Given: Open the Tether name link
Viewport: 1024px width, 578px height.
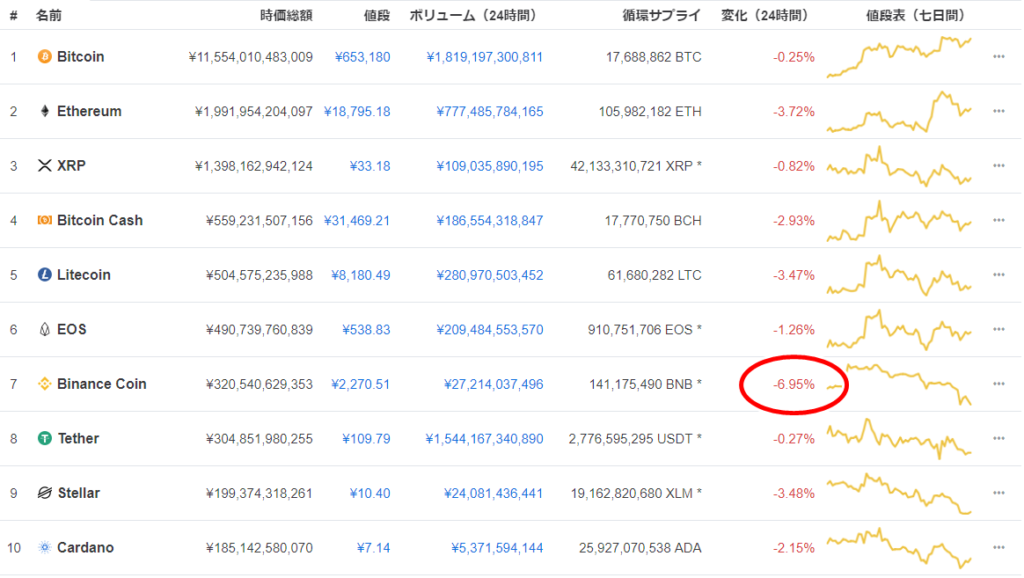Looking at the screenshot, I should pyautogui.click(x=78, y=438).
